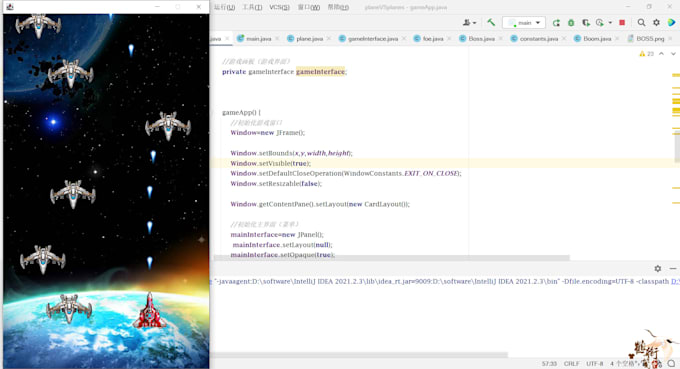Viewport: 680px width, 369px height.
Task: Click the warnings count indicator 22
Action: tap(646, 54)
